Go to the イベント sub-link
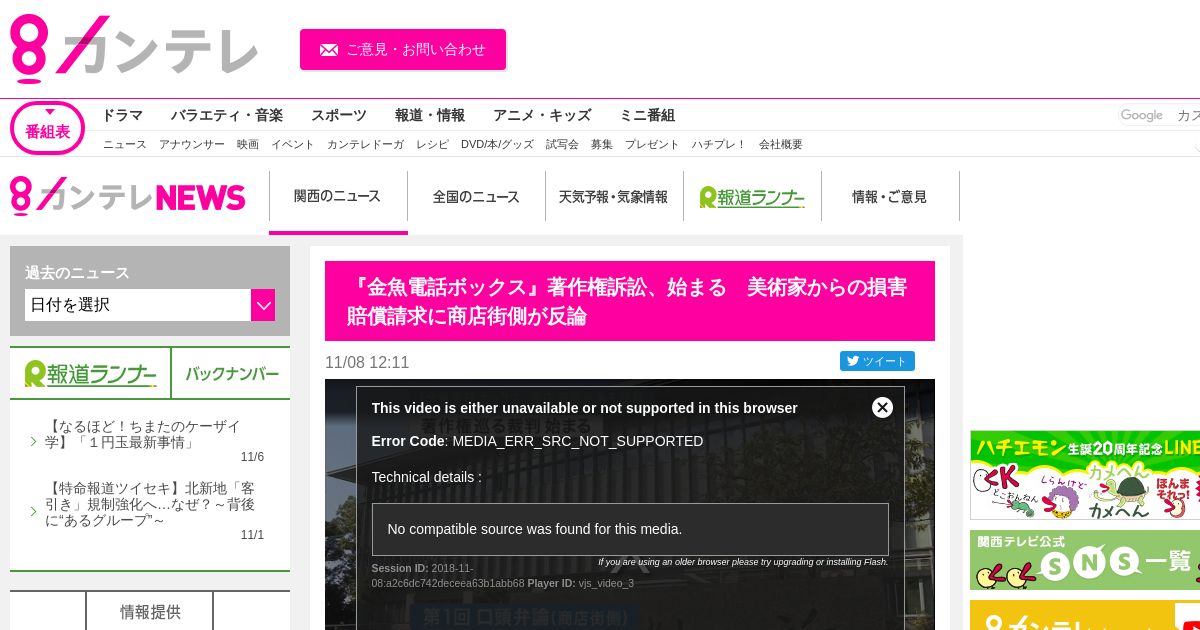1200x630 pixels. pos(293,144)
